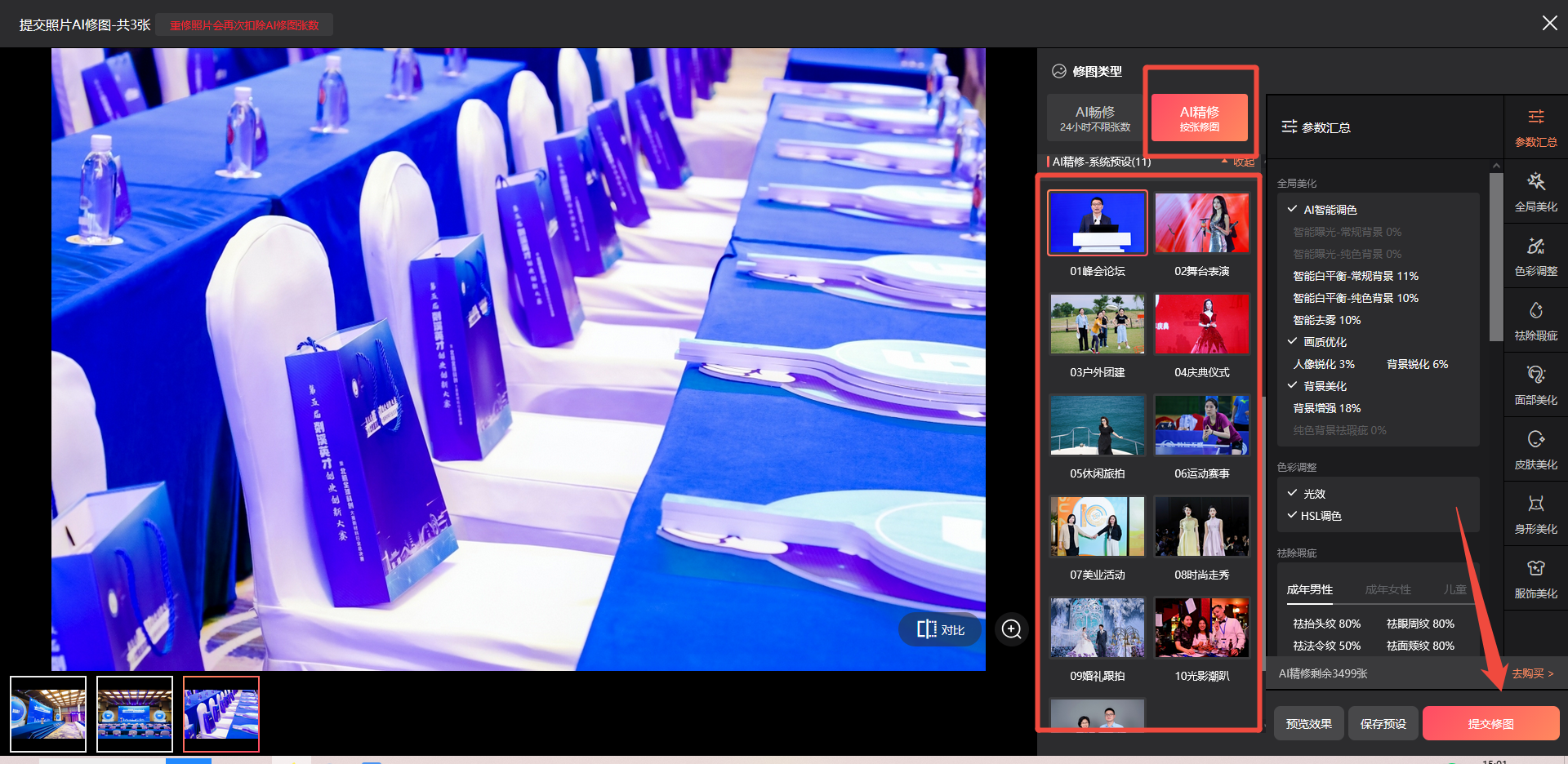Select the 全局美化 sidebar icon
The width and height of the screenshot is (1568, 764).
1535,192
